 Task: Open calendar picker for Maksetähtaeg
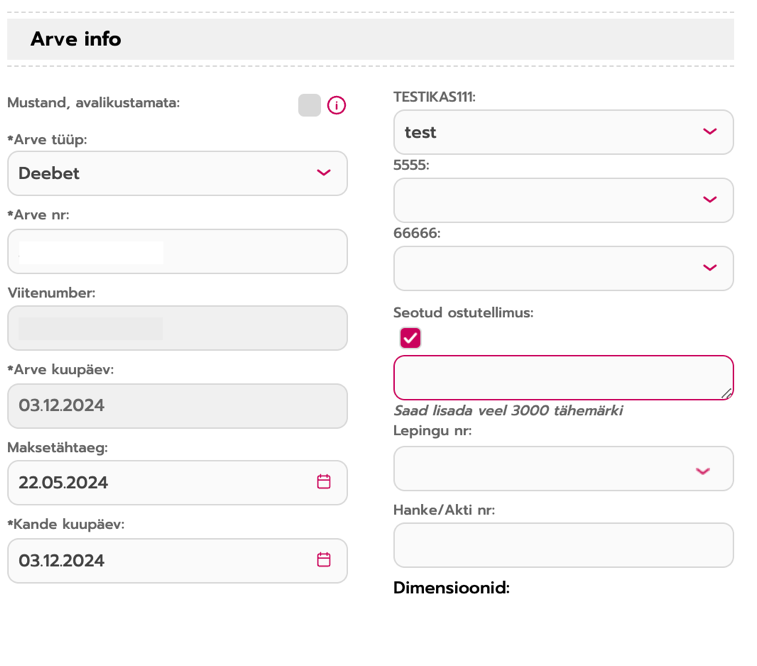[323, 482]
